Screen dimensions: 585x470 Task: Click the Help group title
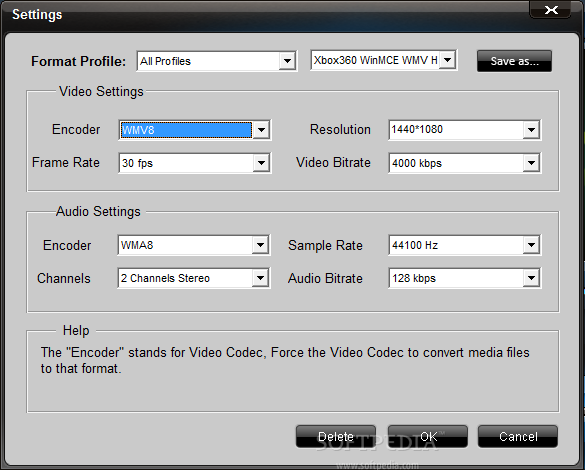(76, 330)
